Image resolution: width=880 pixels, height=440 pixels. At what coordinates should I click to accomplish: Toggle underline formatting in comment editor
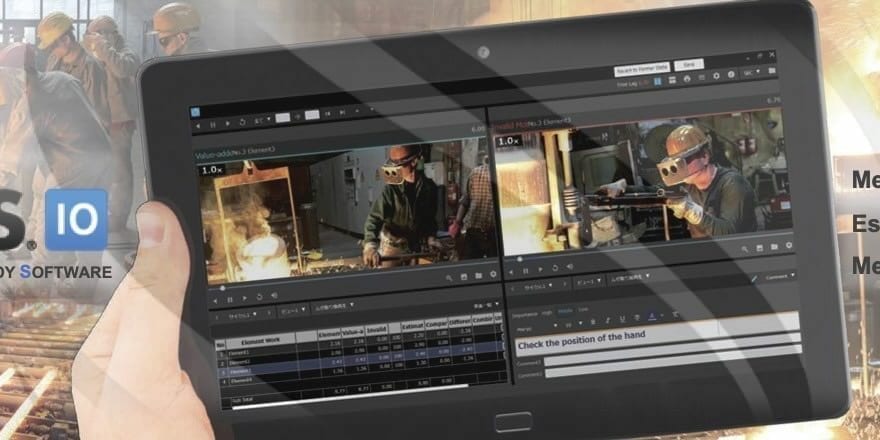tap(621, 320)
